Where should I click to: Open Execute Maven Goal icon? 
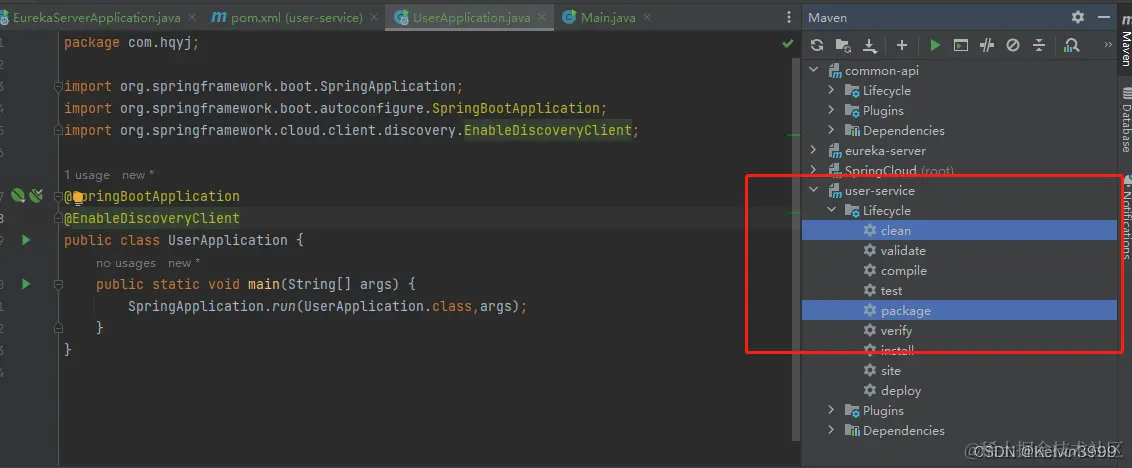coord(961,46)
